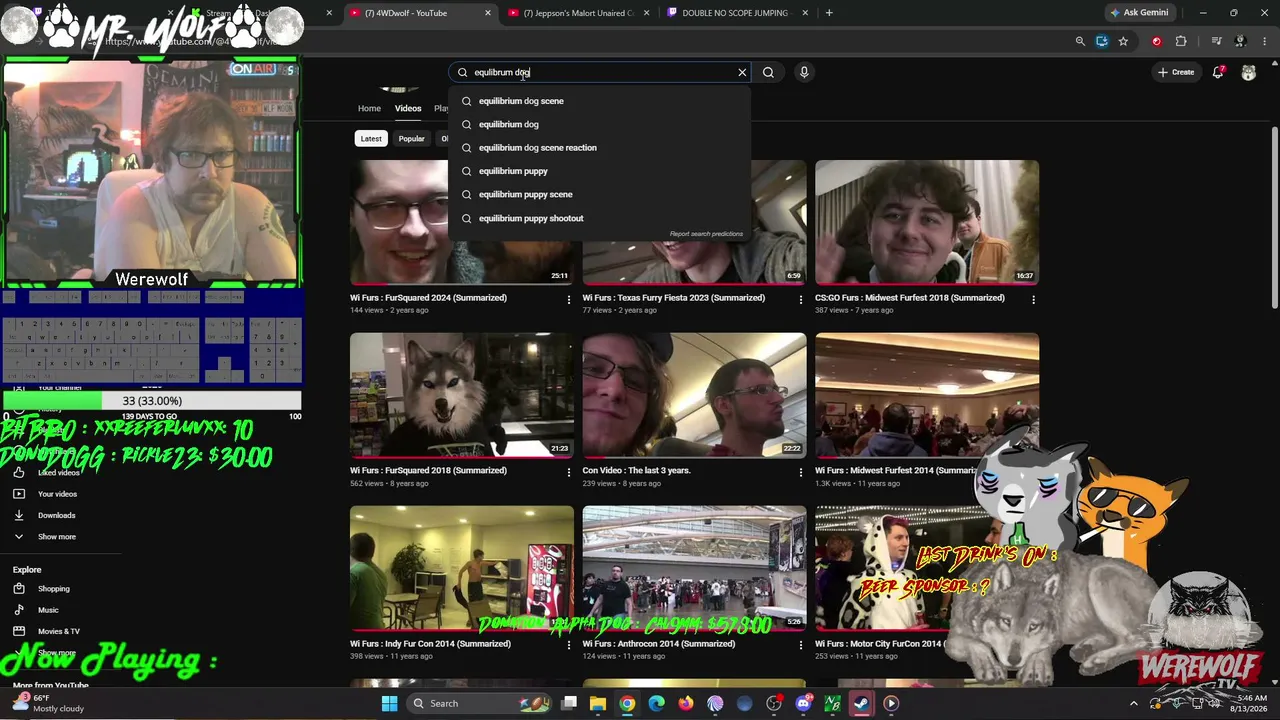Open options menu for Texas Furry Fiesta video

pyautogui.click(x=800, y=299)
